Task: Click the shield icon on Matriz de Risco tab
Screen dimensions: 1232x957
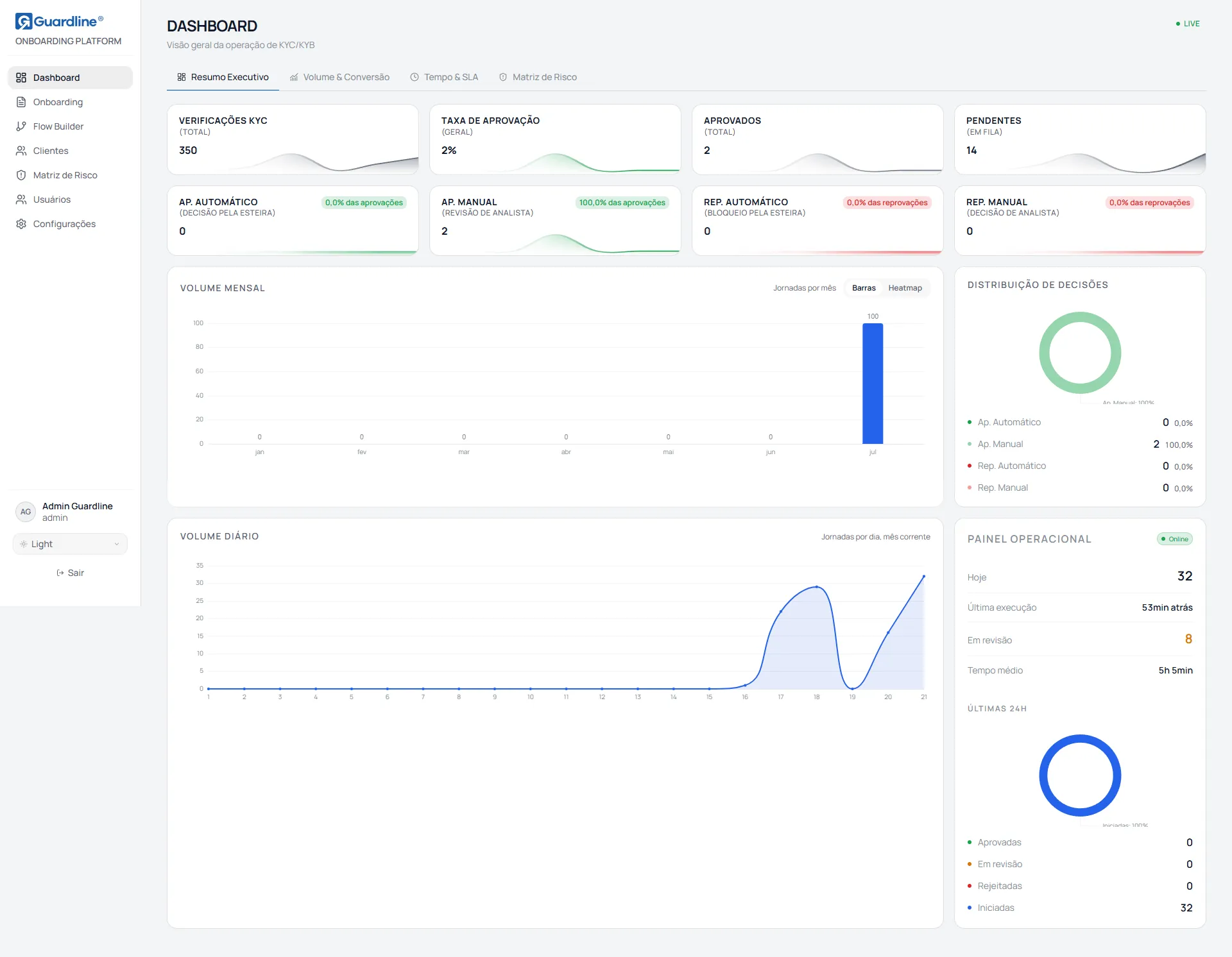Action: [x=503, y=77]
